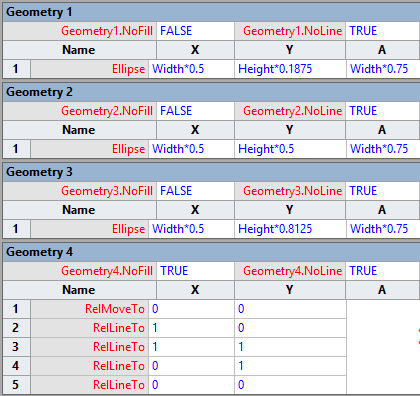Viewport: 420px width, 396px height.
Task: Select the RelMoveTo row name
Action: [x=90, y=309]
